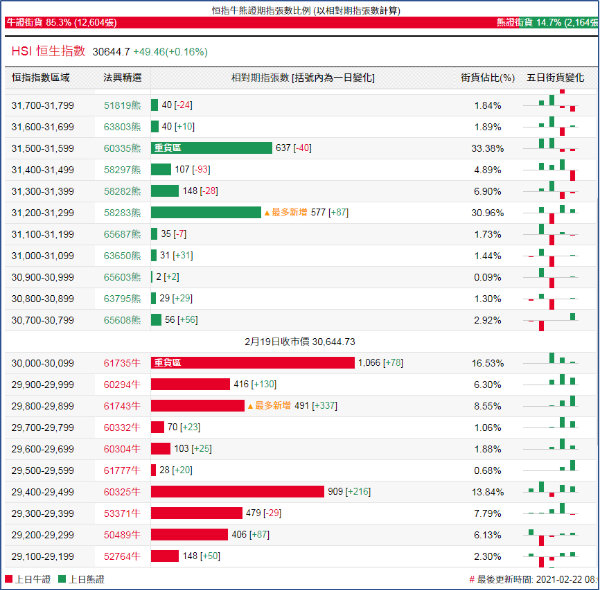The width and height of the screenshot is (600, 590).
Task: Click the range cell 30,700-30,799
Action: coord(43,320)
